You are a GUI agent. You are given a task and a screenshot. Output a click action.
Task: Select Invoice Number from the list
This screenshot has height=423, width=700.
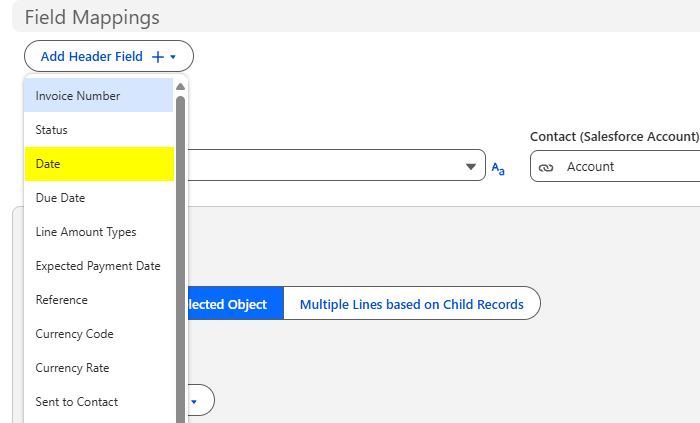[99, 95]
